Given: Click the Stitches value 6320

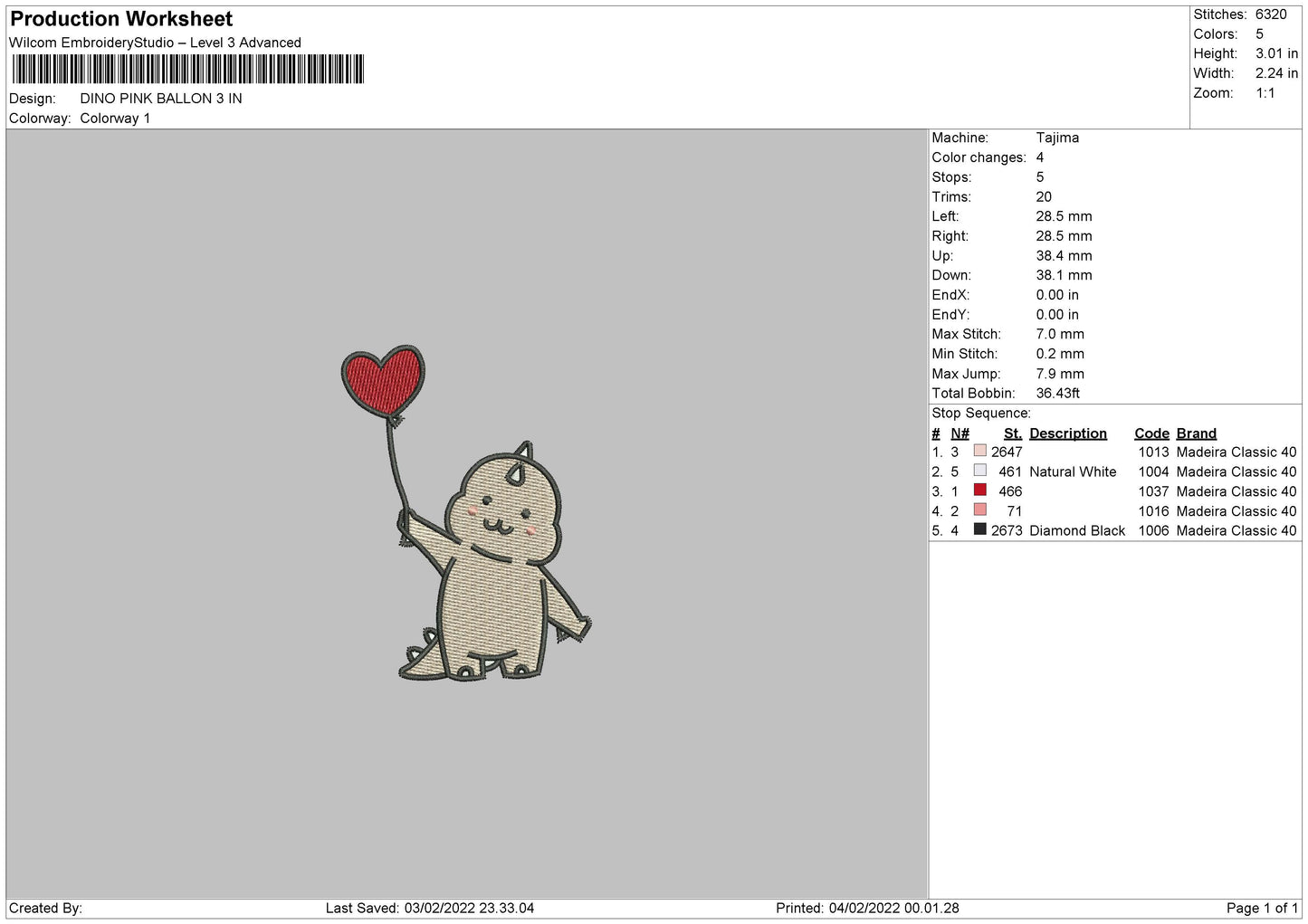Looking at the screenshot, I should [1271, 14].
